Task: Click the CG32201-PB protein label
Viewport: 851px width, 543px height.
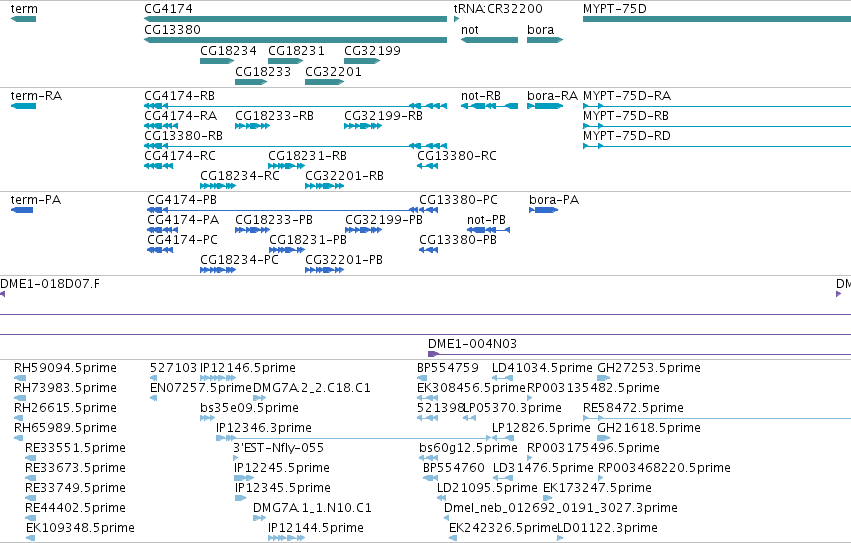Action: click(344, 260)
